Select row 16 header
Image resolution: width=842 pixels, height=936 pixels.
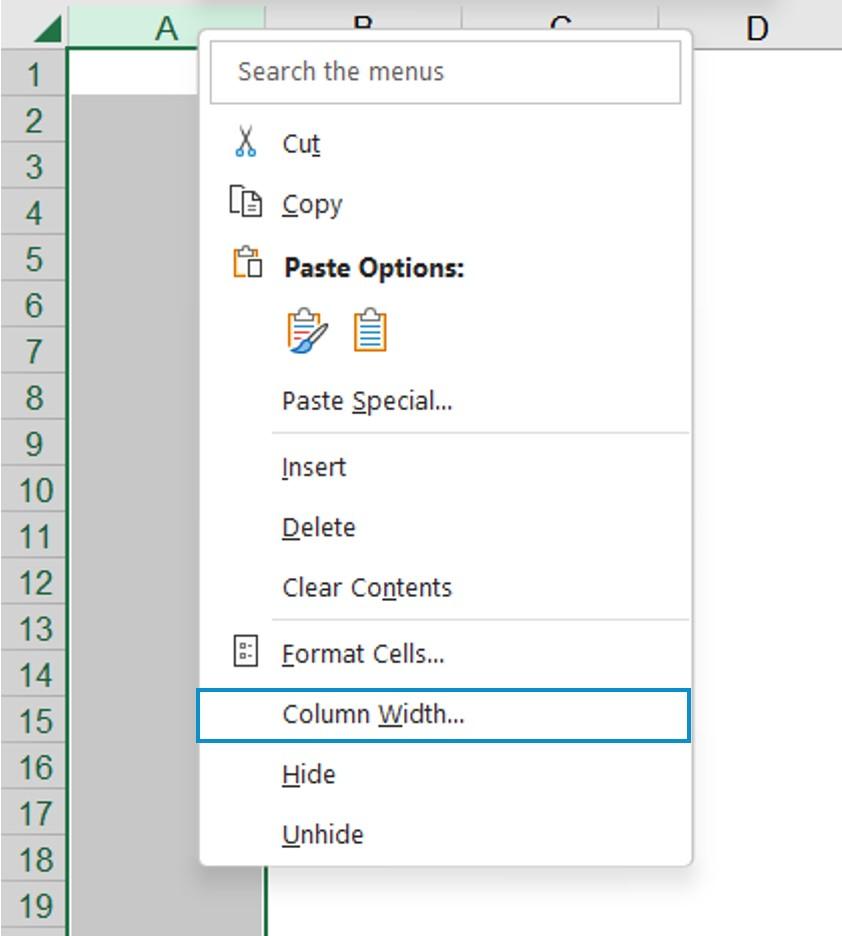coord(33,766)
